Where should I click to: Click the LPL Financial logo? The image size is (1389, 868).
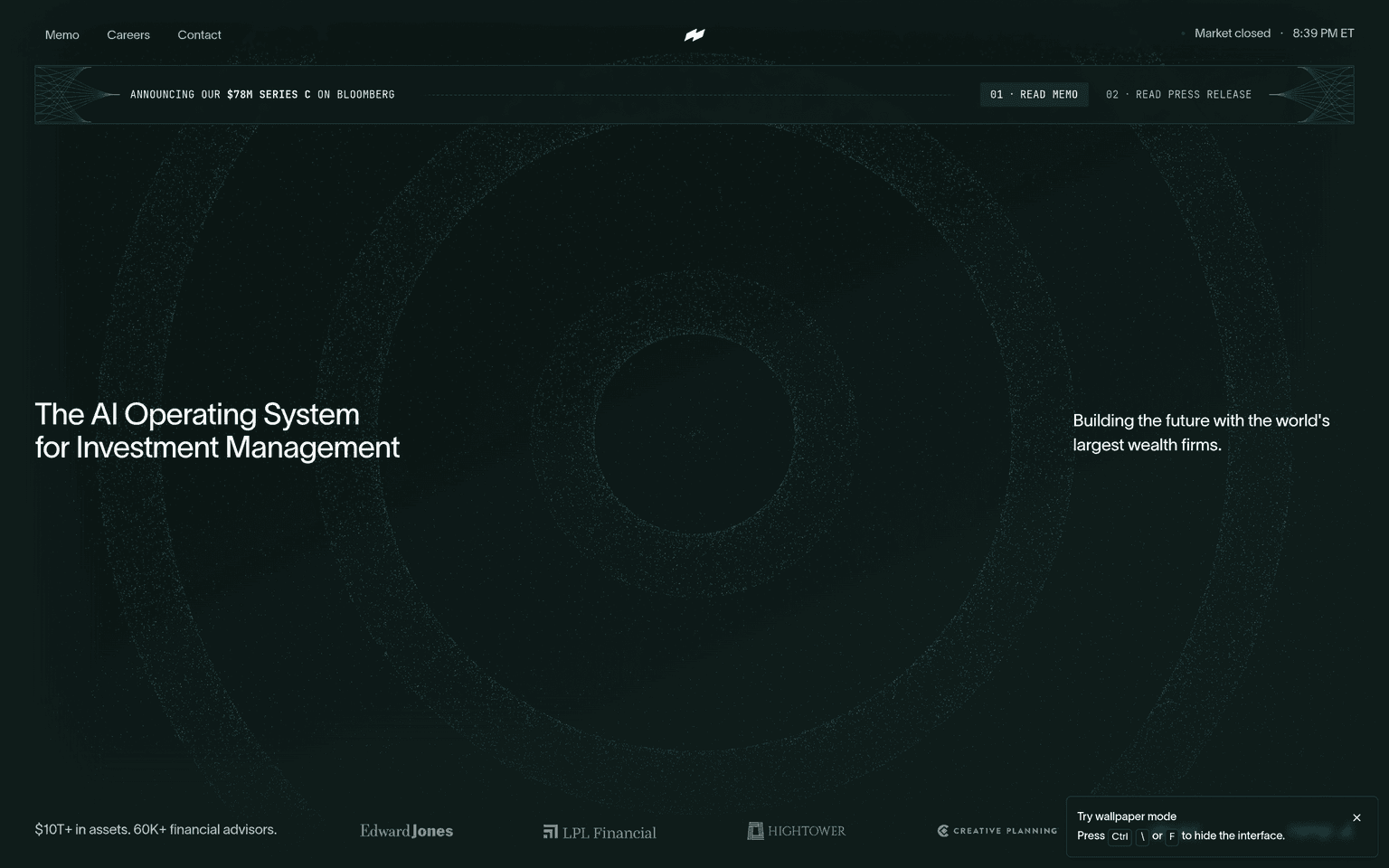(600, 832)
